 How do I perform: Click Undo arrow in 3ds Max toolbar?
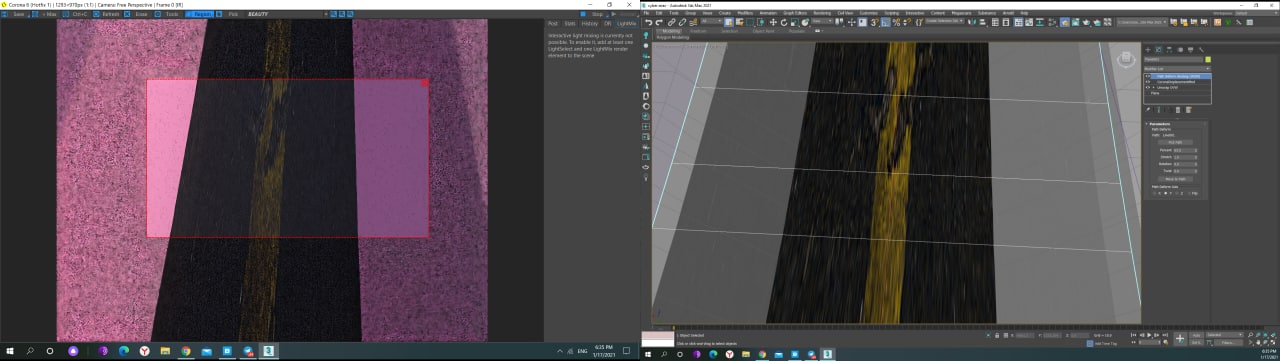(x=648, y=22)
